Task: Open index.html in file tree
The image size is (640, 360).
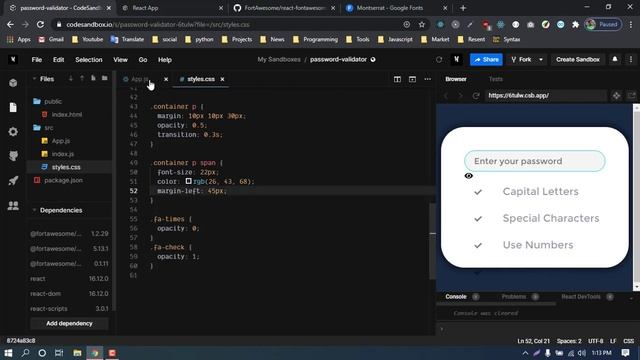Action: coord(67,115)
